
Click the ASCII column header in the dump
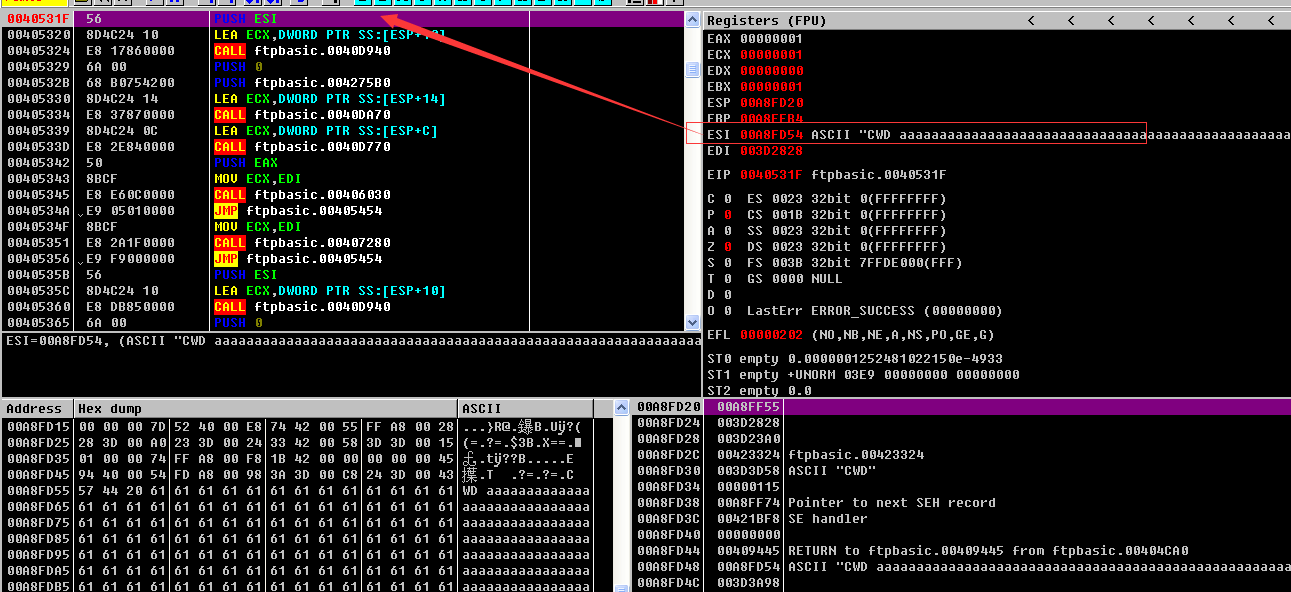click(x=482, y=409)
